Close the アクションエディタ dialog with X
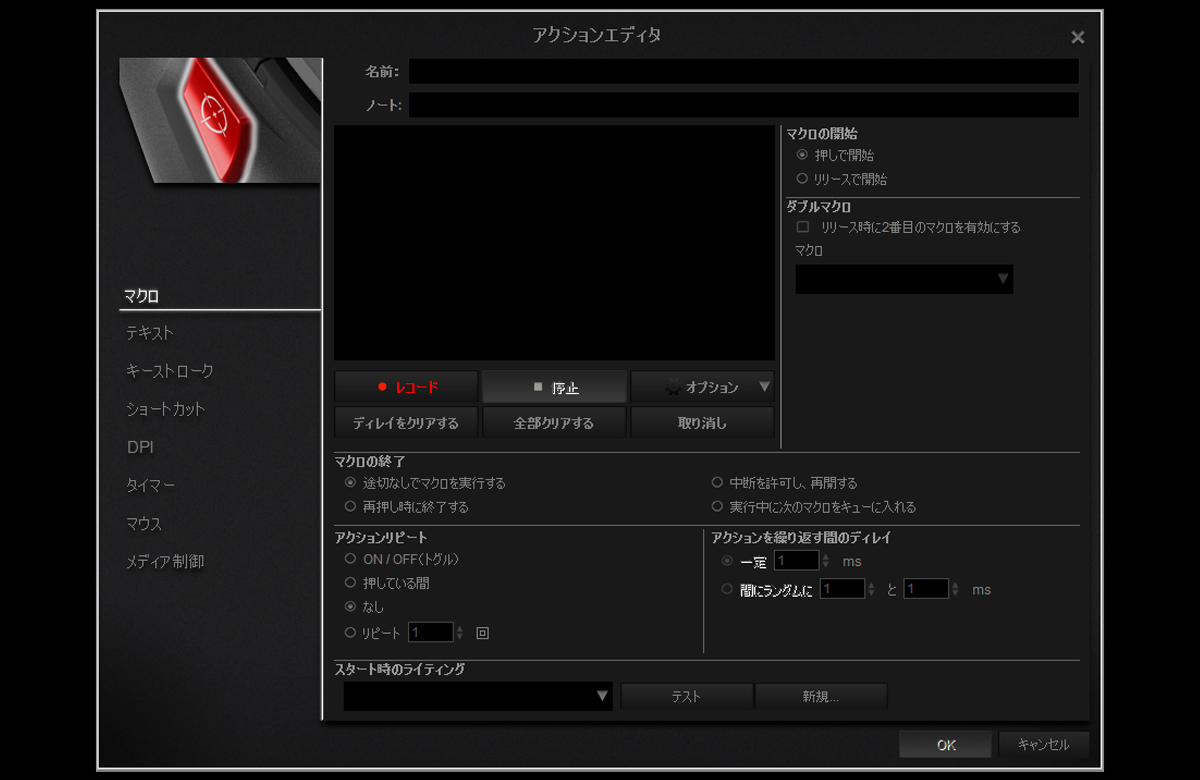1200x780 pixels. (x=1077, y=37)
